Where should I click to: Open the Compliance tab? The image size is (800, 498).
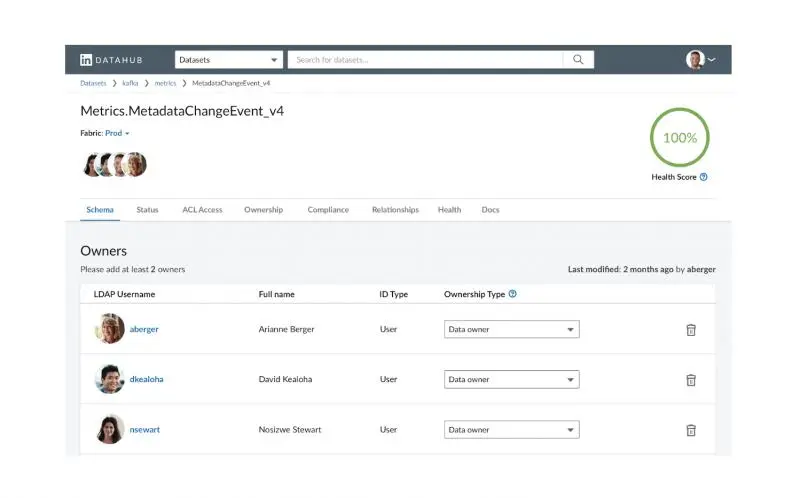[x=328, y=210]
